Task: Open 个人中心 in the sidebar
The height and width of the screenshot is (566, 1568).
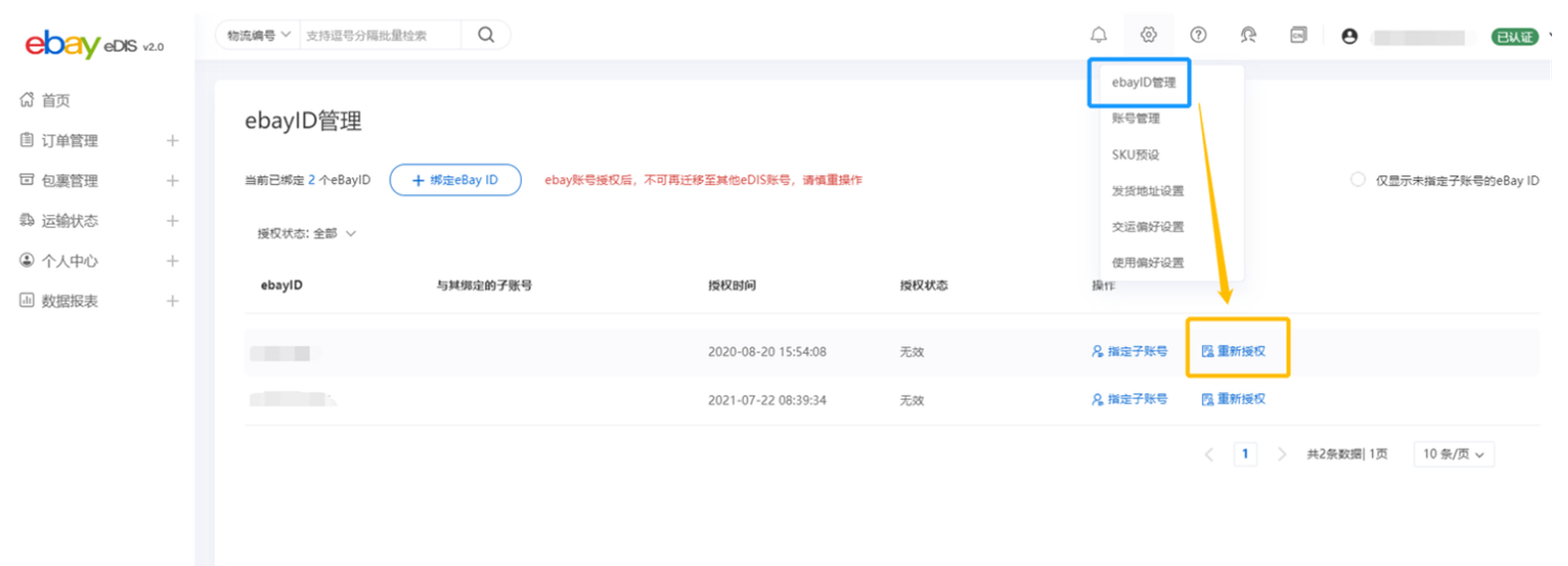Action: [x=70, y=261]
